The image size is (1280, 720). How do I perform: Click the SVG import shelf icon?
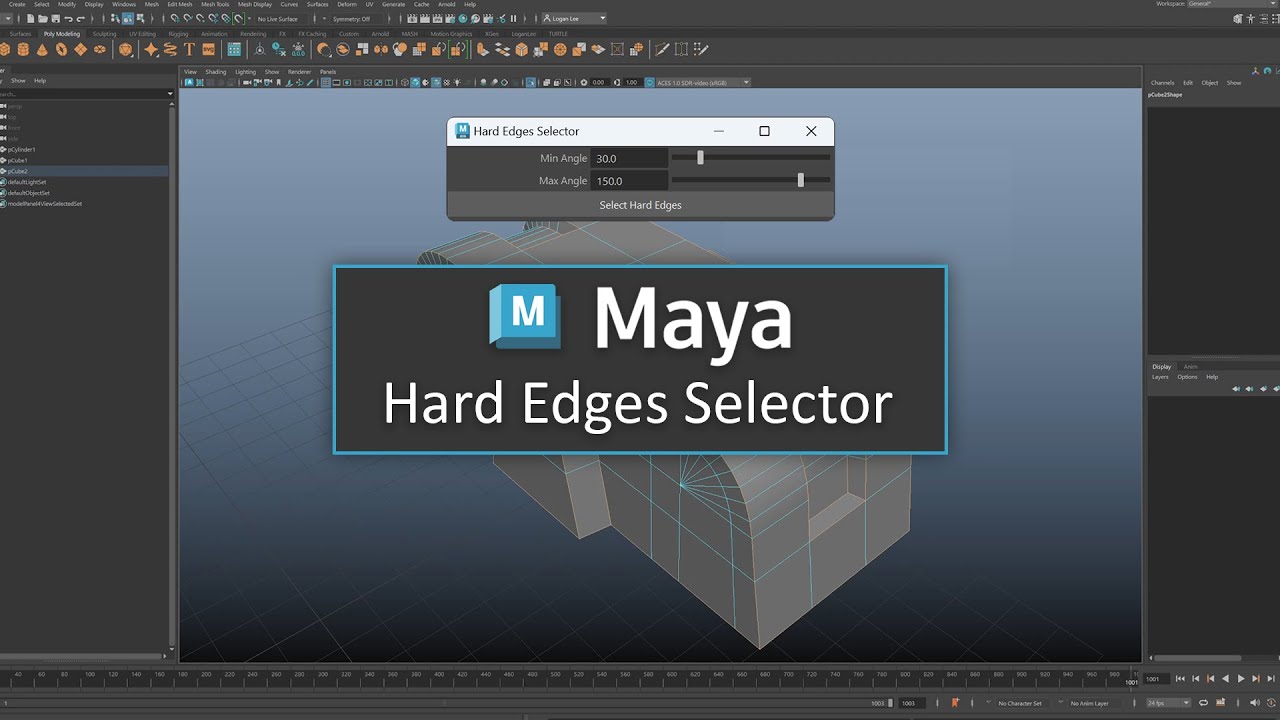tap(208, 49)
